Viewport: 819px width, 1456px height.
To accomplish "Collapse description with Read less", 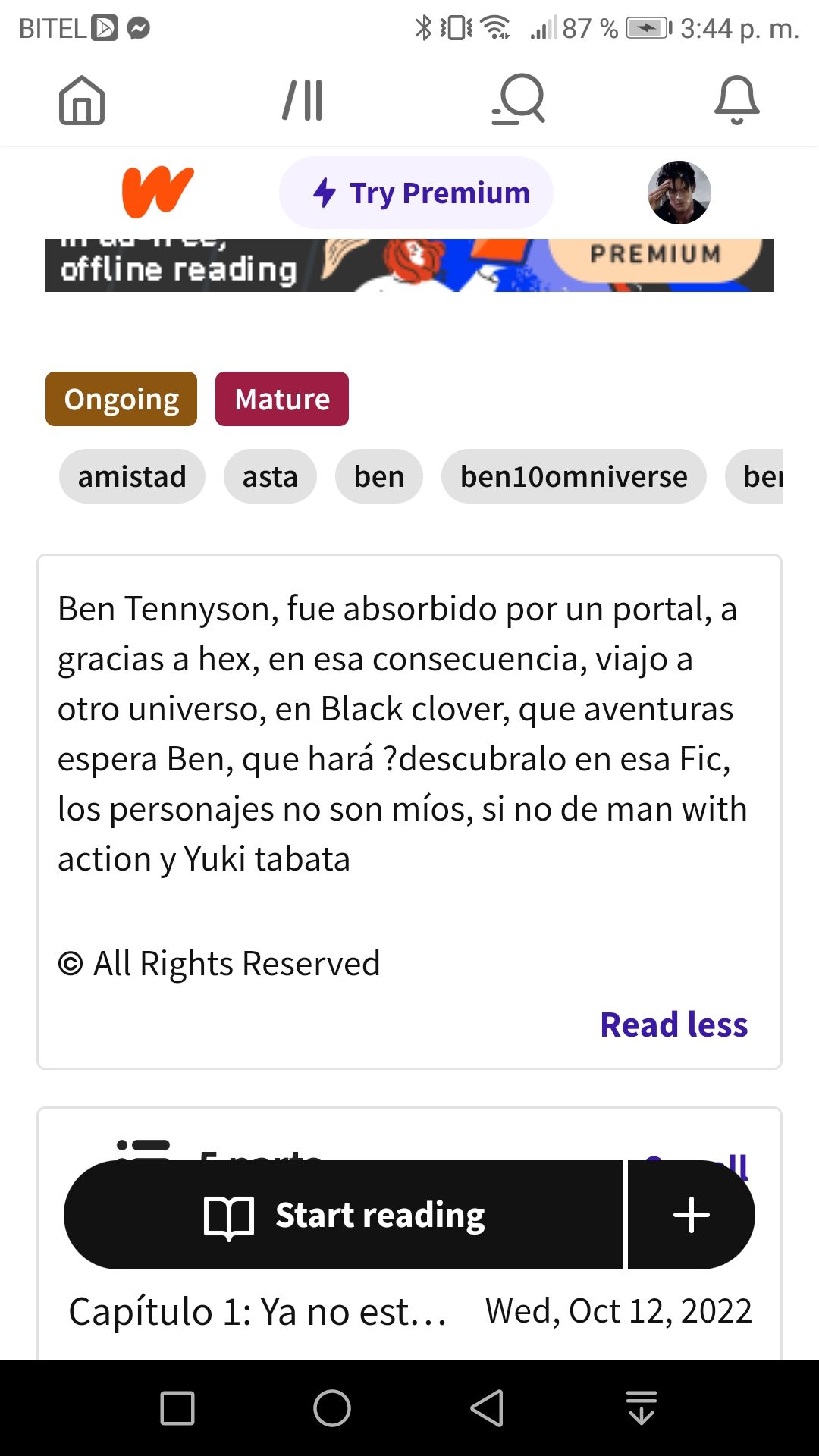I will pyautogui.click(x=673, y=1025).
